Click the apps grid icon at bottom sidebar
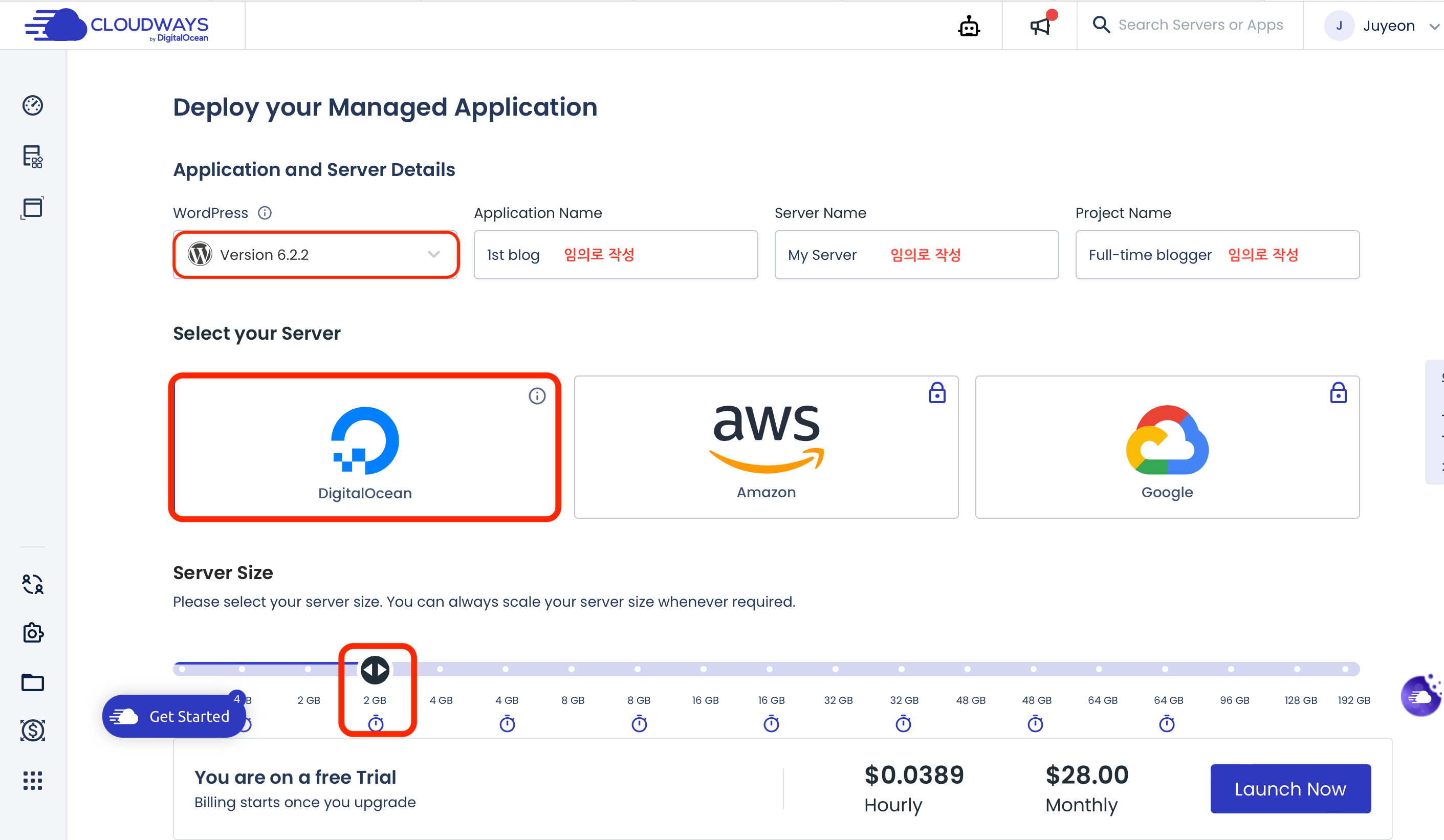The image size is (1444, 840). [x=33, y=781]
